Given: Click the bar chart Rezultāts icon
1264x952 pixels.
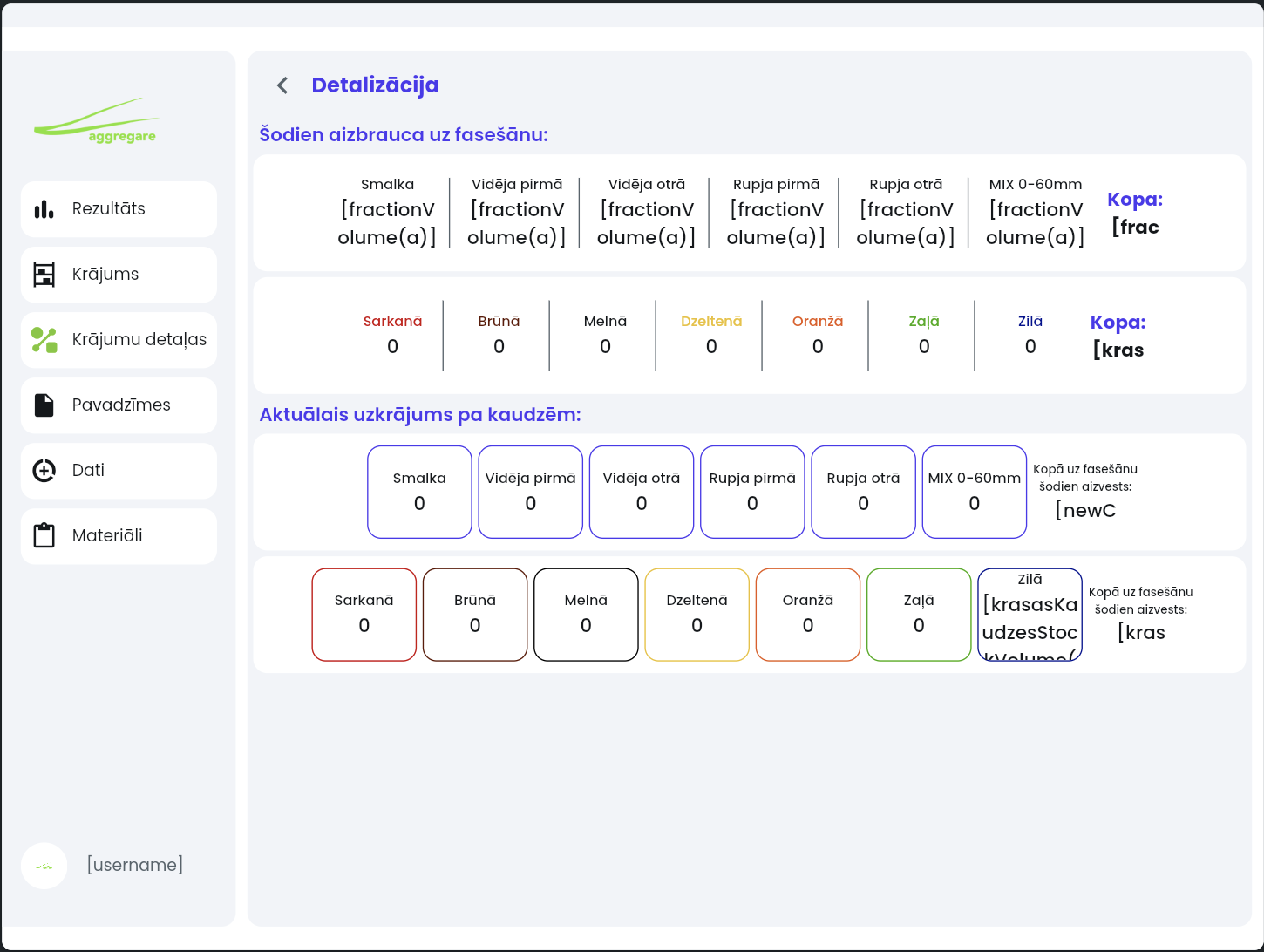Looking at the screenshot, I should tap(44, 209).
